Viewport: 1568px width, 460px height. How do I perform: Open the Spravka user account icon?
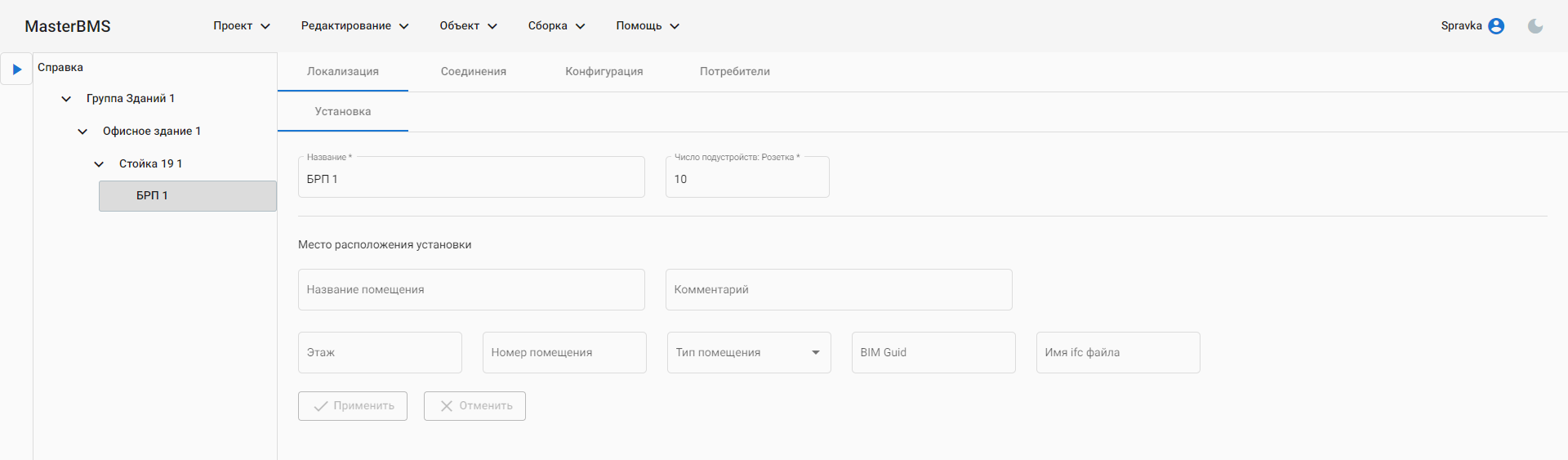tap(1496, 26)
